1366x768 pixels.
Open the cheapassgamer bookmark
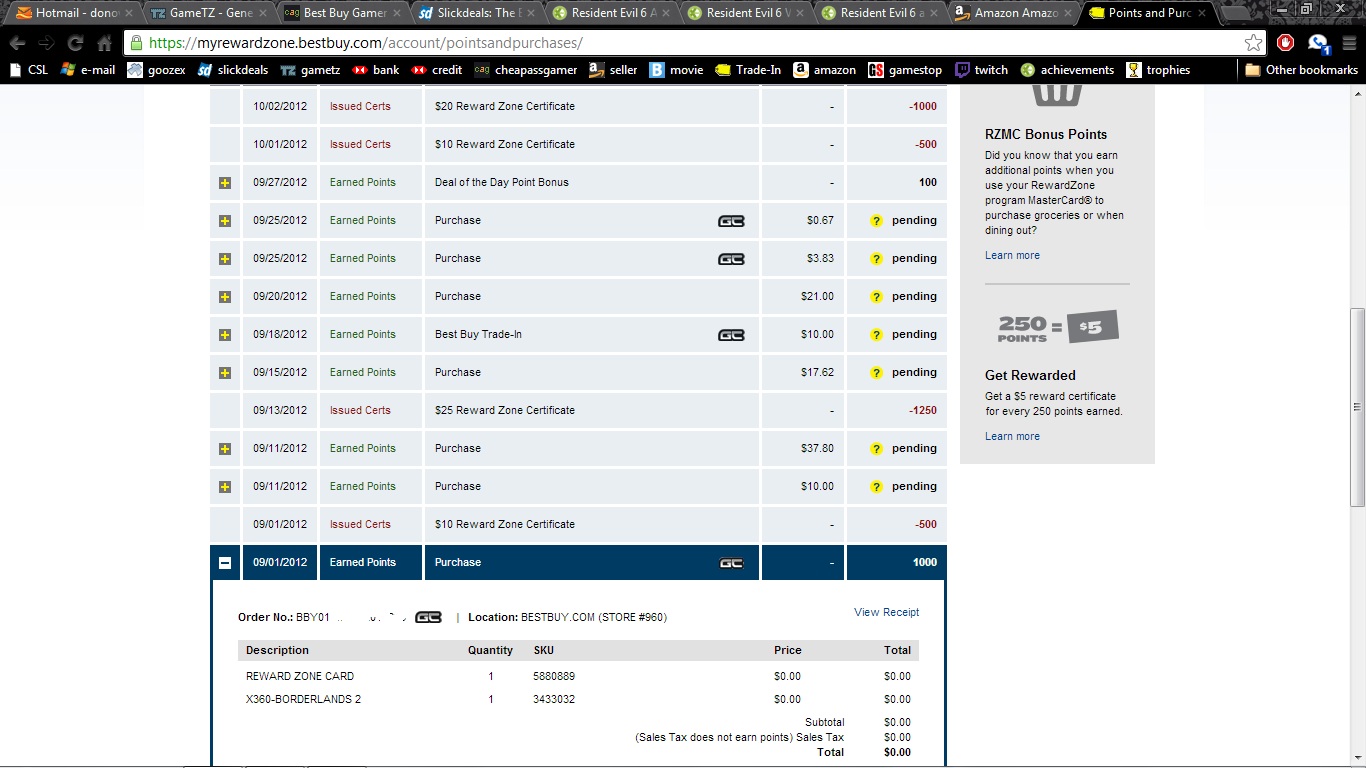[526, 70]
